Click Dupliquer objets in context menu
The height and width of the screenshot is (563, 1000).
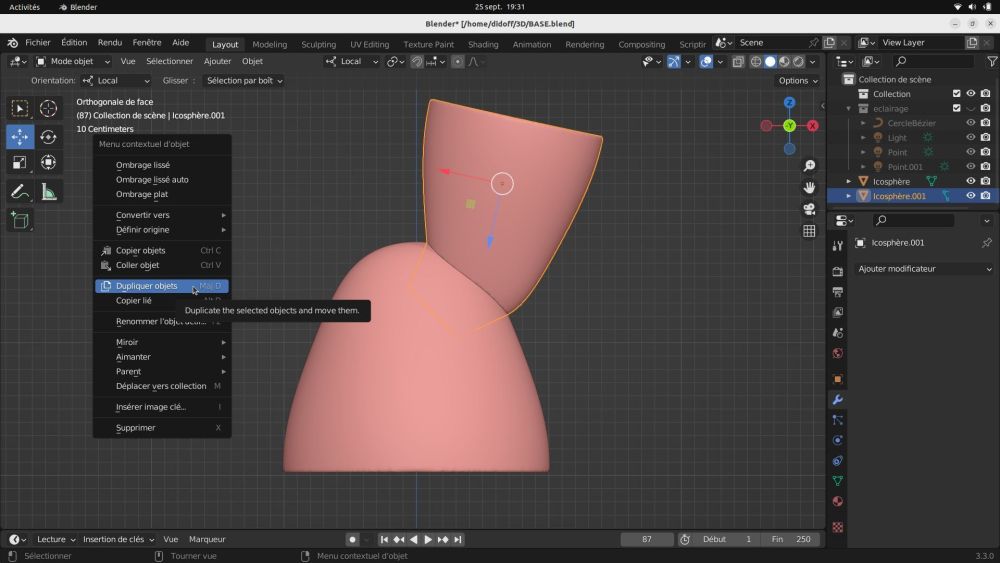147,286
